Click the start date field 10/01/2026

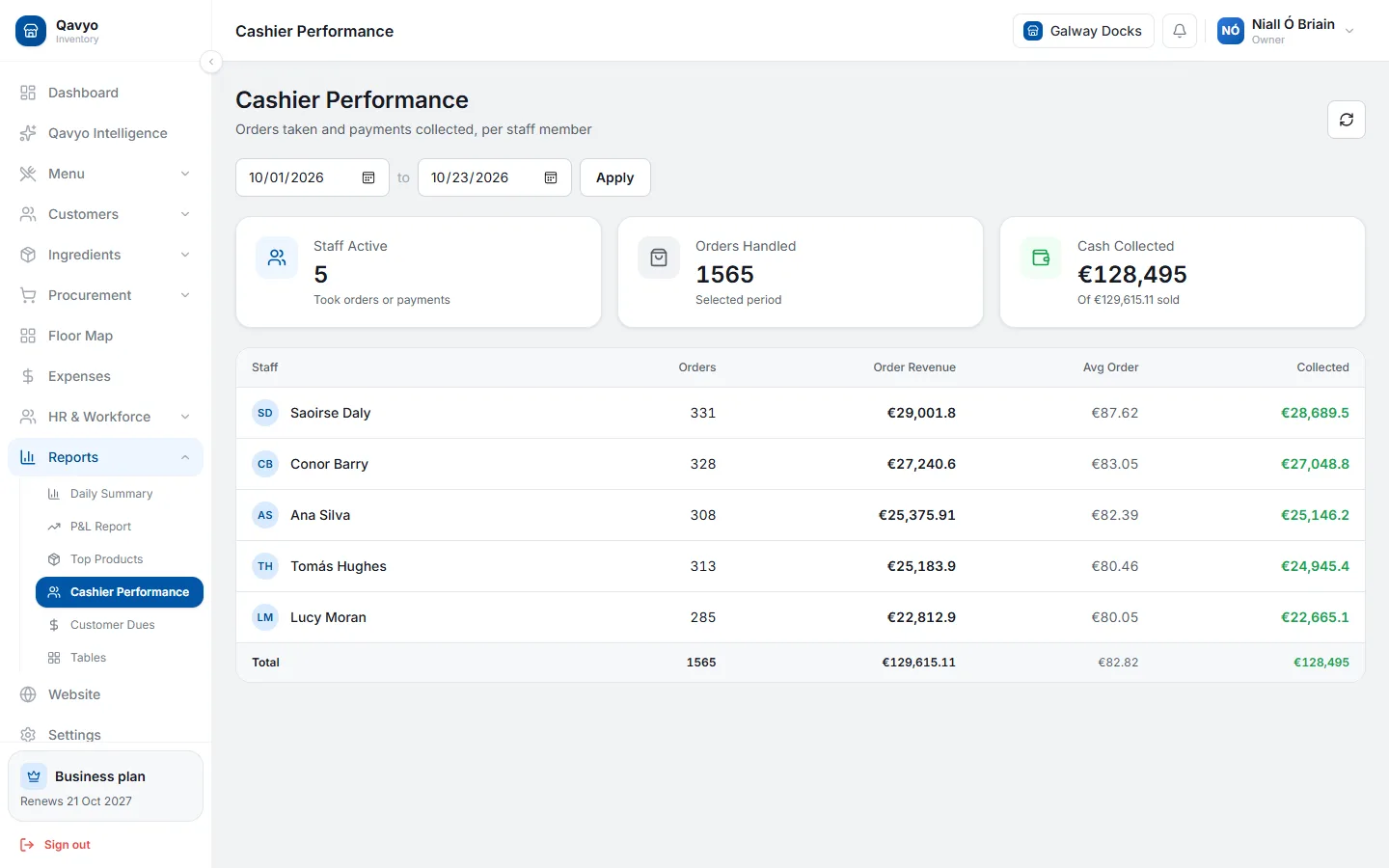coord(313,177)
